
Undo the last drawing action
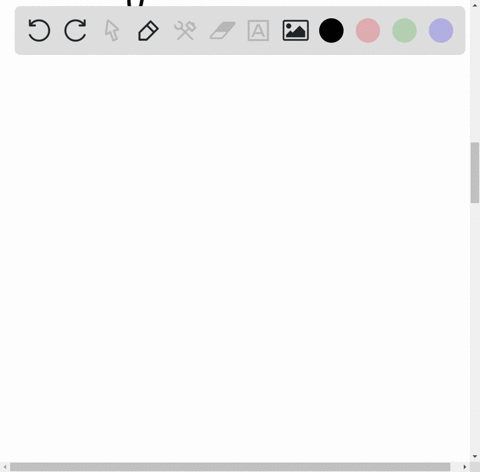39,30
